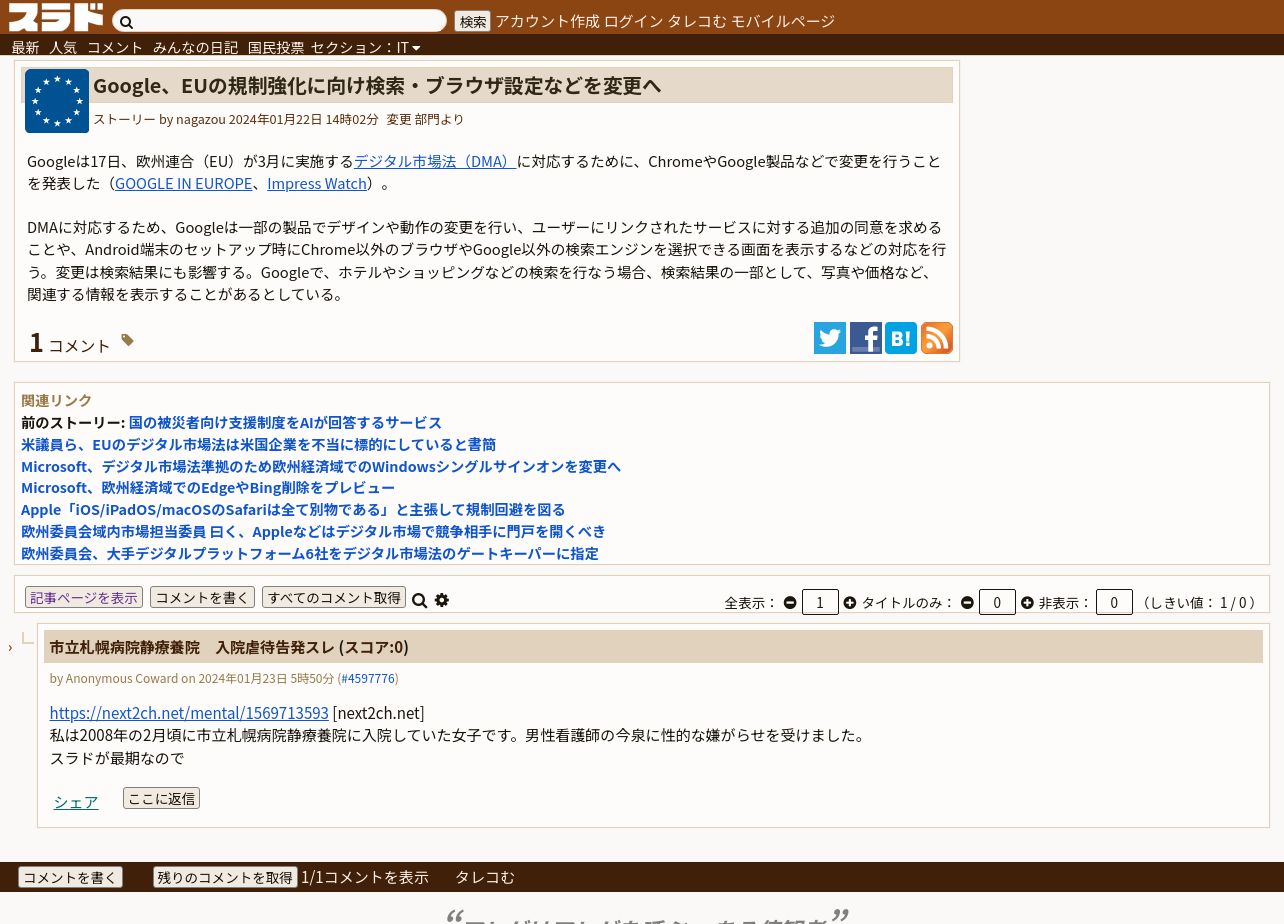The image size is (1284, 924).
Task: Switch to モバイルページ
Action: point(783,21)
